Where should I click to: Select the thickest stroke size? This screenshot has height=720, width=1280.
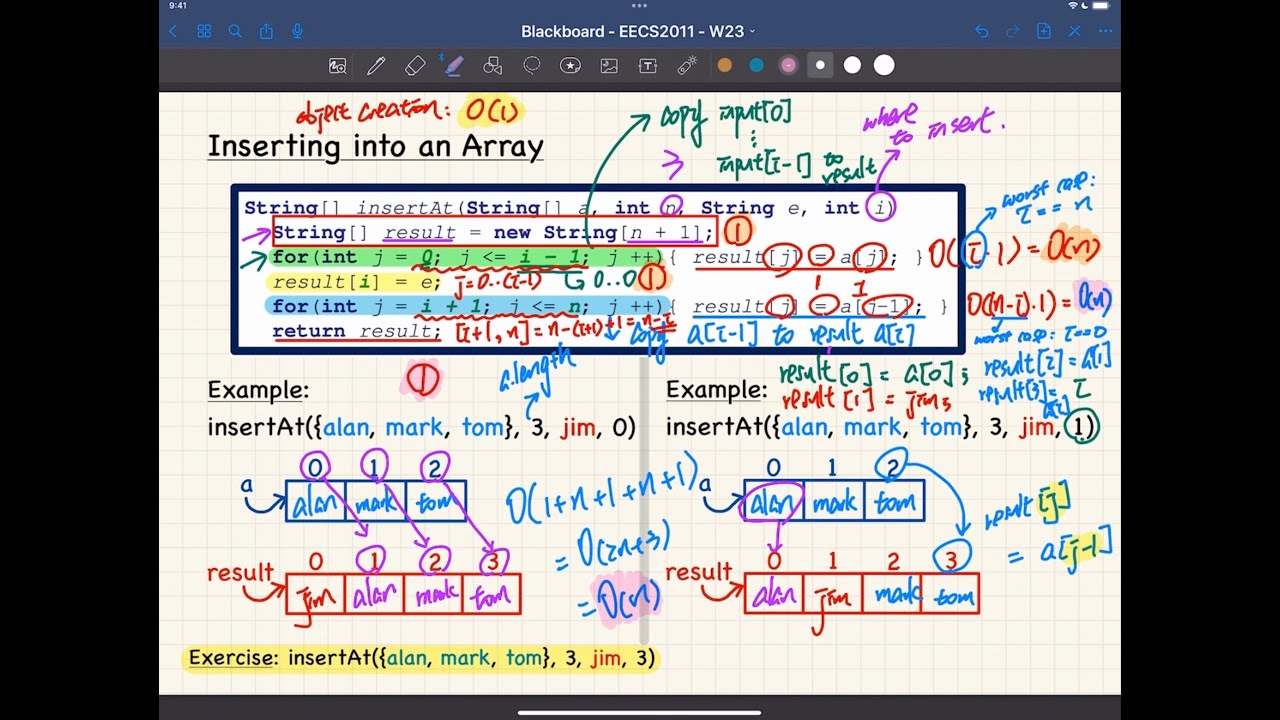coord(884,66)
